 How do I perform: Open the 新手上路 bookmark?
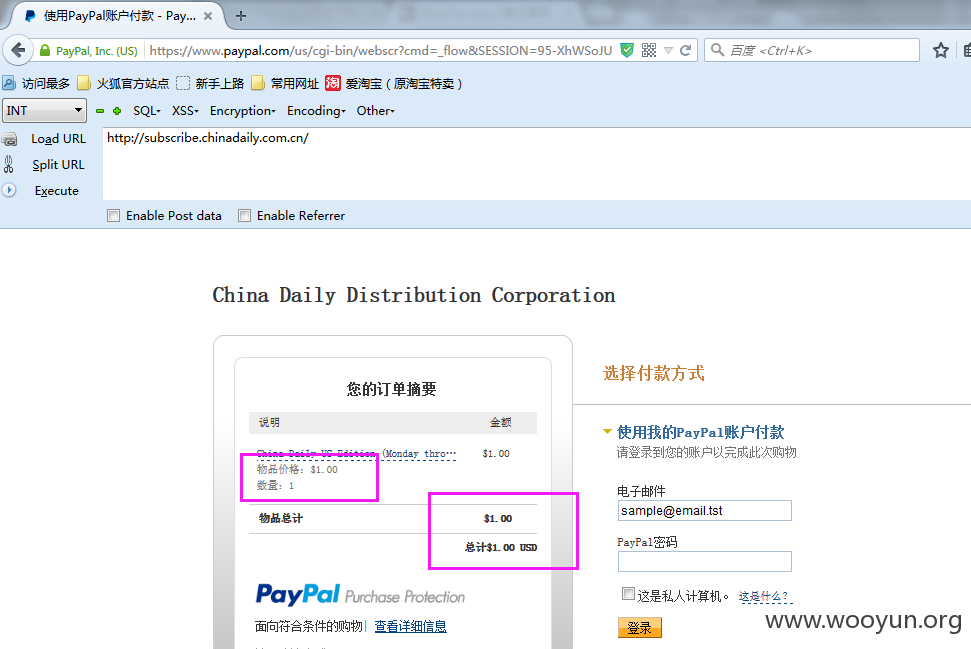coord(210,83)
